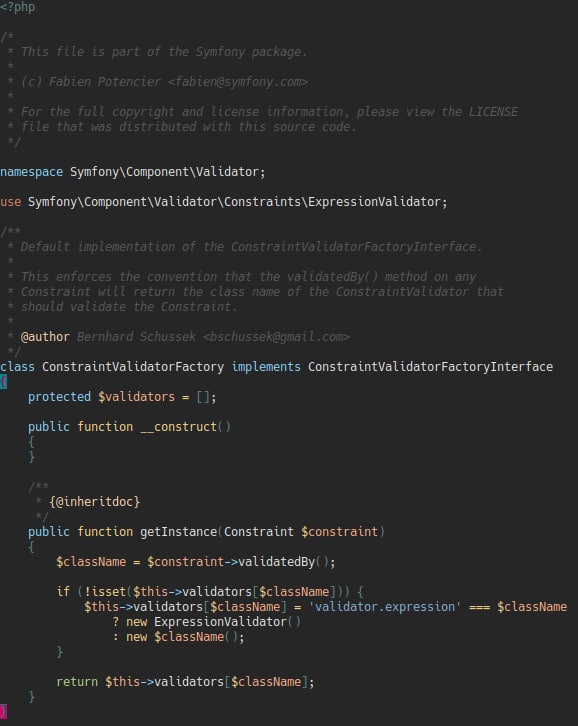This screenshot has width=578, height=726.
Task: Click 'file that was distributed with this source code.' line
Action: (188, 127)
